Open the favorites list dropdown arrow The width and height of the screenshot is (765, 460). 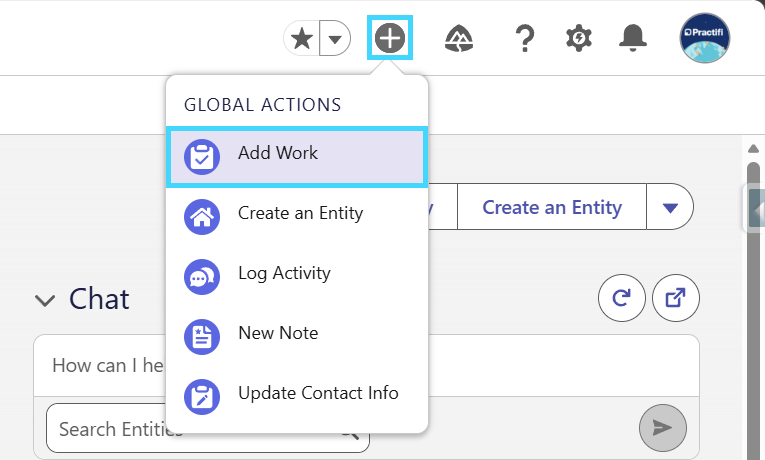pyautogui.click(x=335, y=38)
